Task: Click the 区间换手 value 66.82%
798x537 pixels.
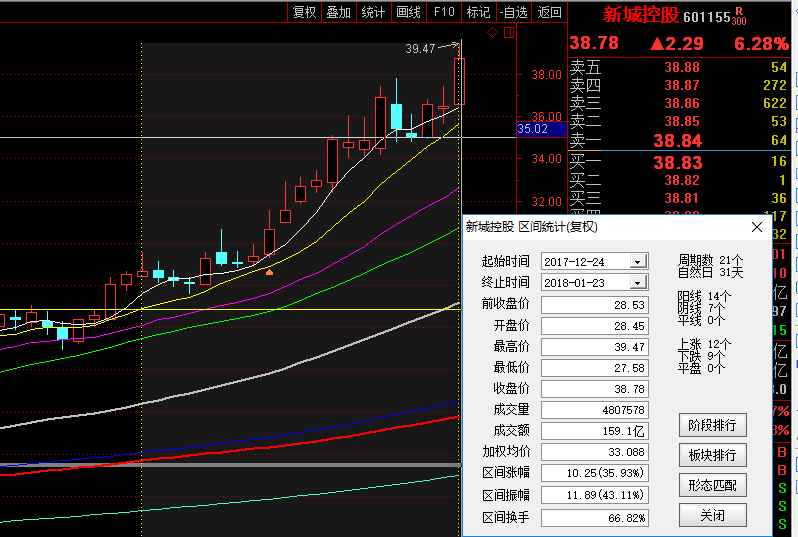Action: (x=595, y=518)
